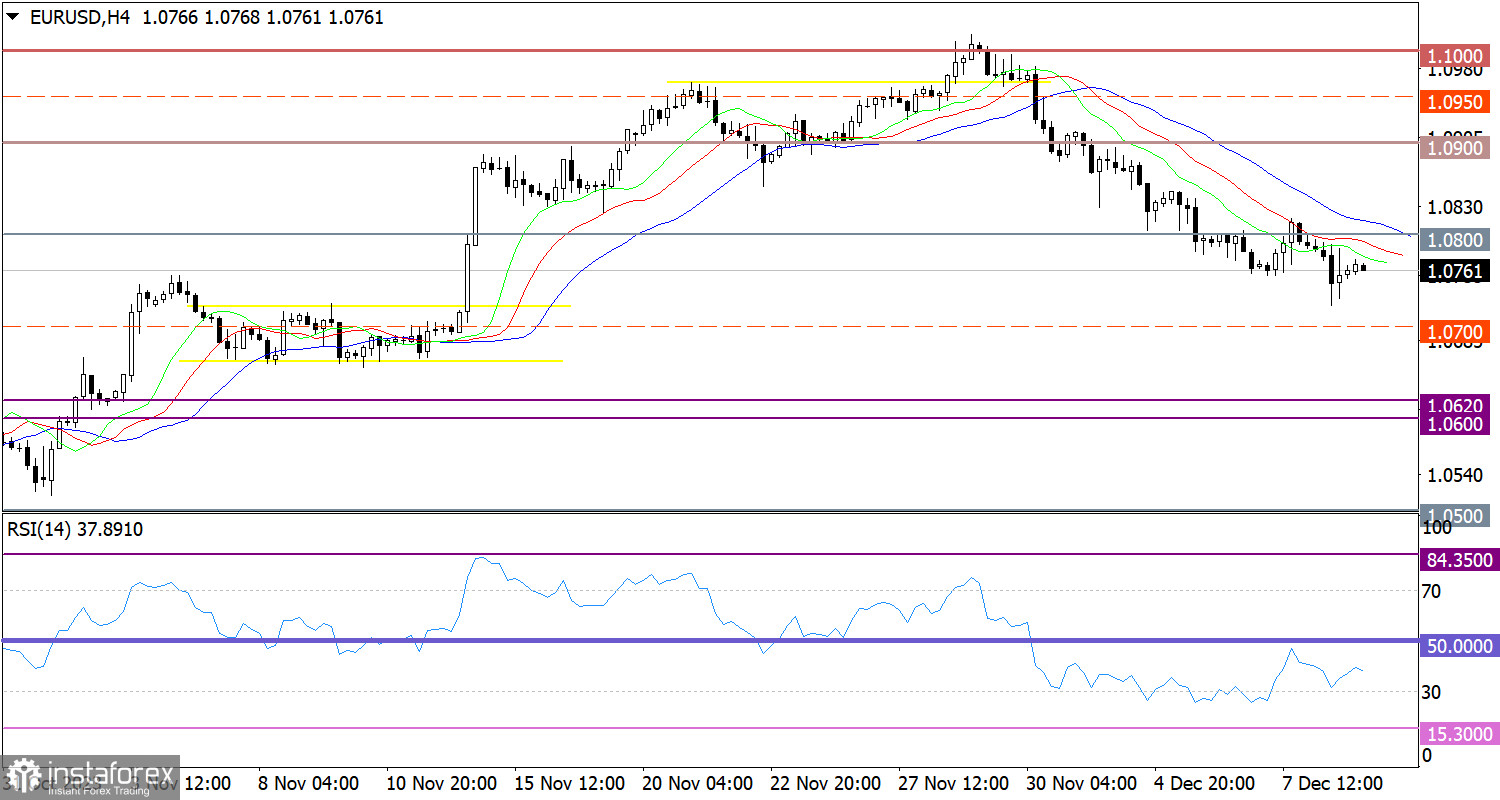The image size is (1500, 800).
Task: Click the RSI(14) 37.8910 indicator label
Action: [x=75, y=530]
